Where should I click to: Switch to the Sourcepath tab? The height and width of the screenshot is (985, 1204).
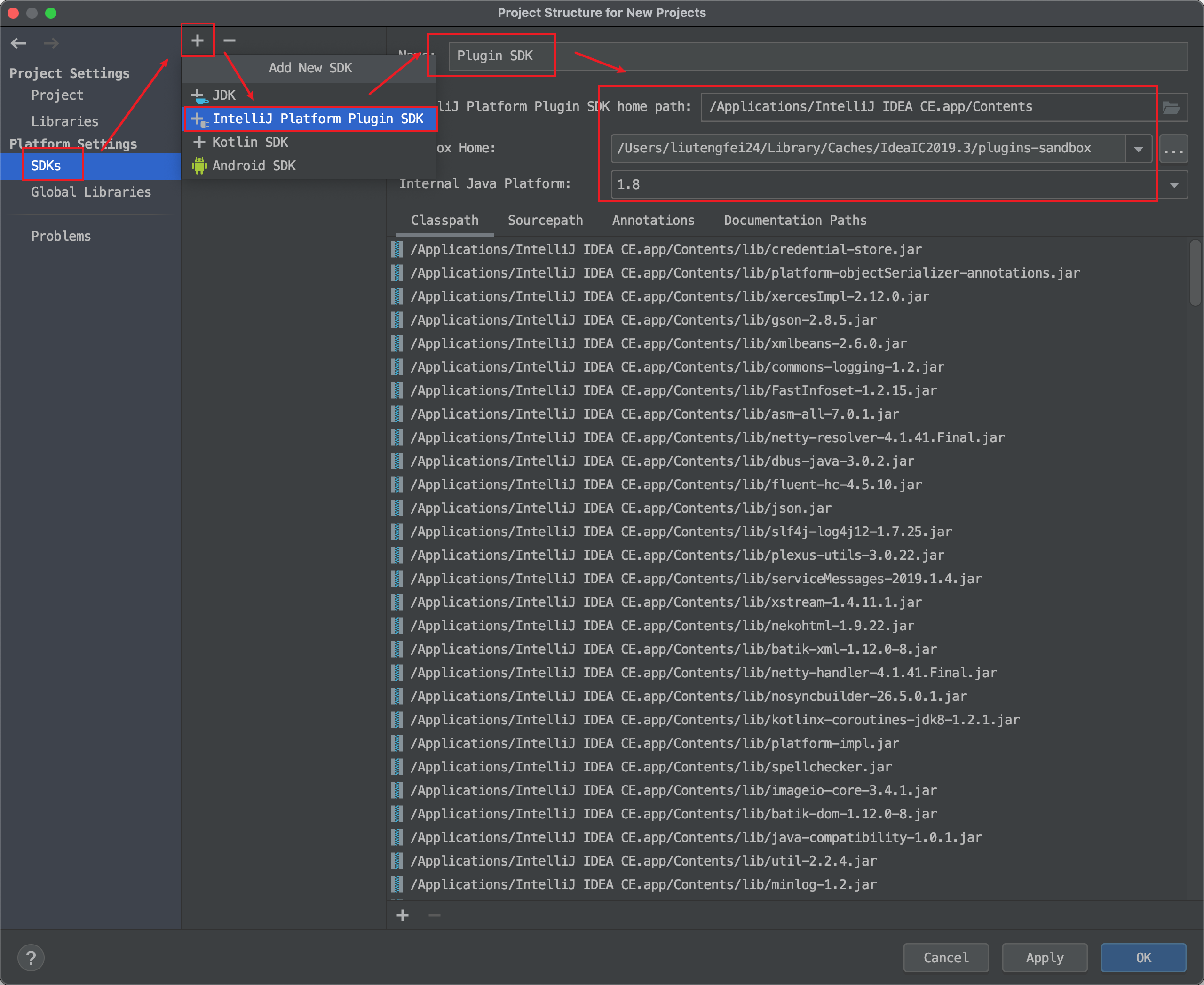pos(545,221)
